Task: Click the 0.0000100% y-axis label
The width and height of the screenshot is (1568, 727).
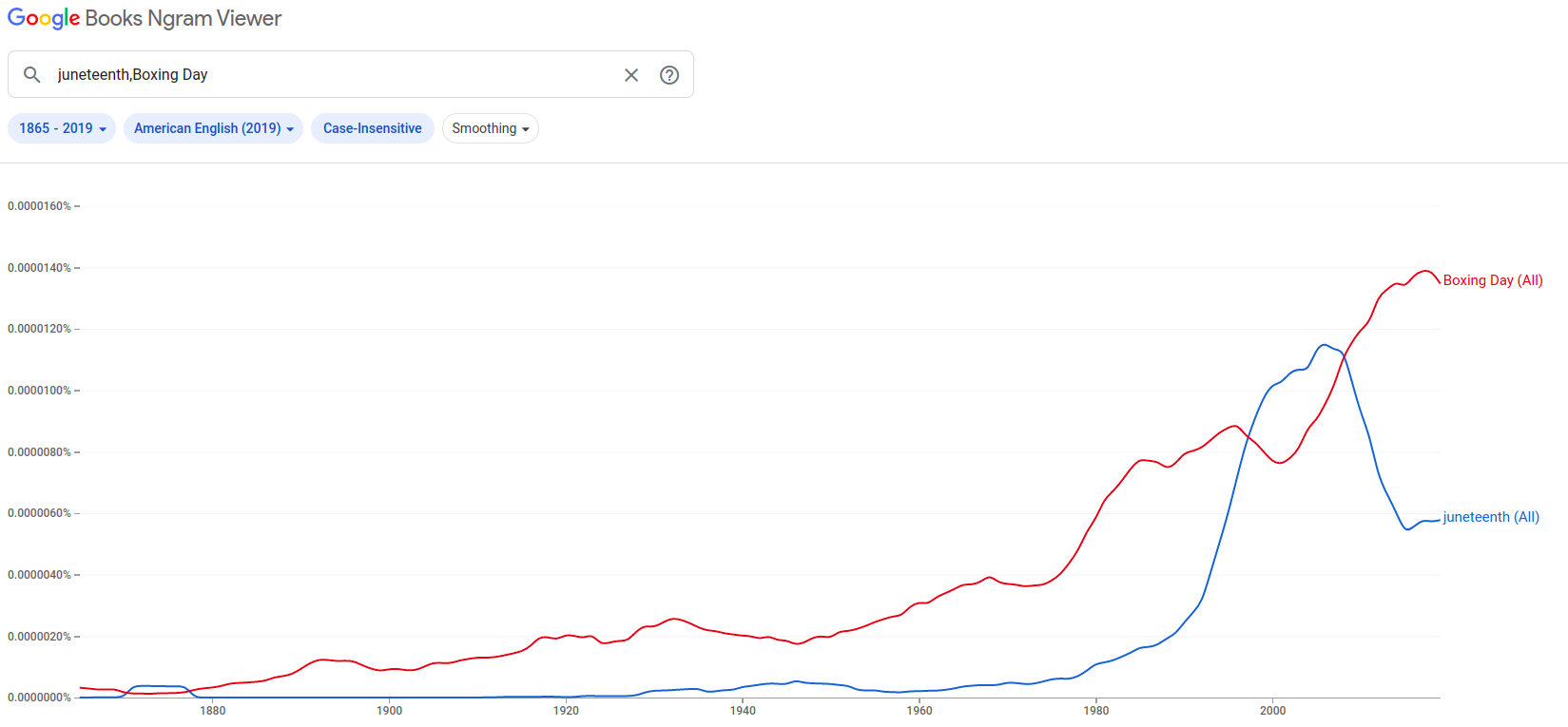Action: (x=39, y=391)
